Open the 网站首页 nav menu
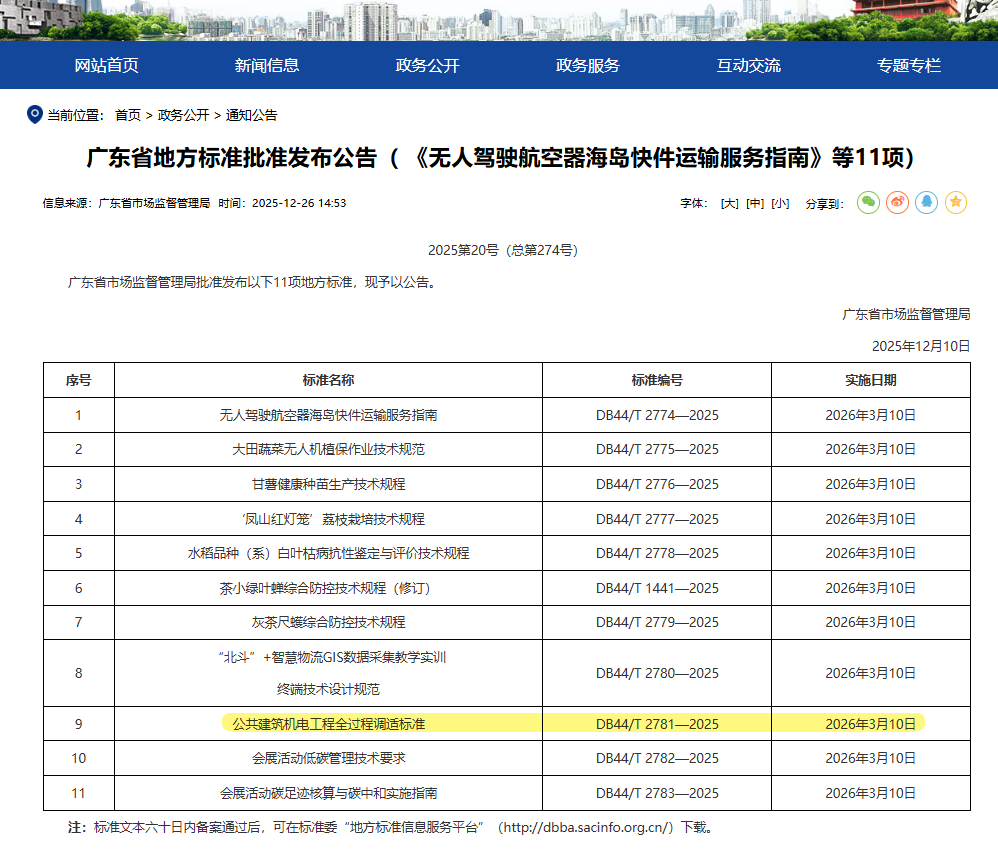Screen dimensions: 998x862 pyautogui.click(x=106, y=66)
